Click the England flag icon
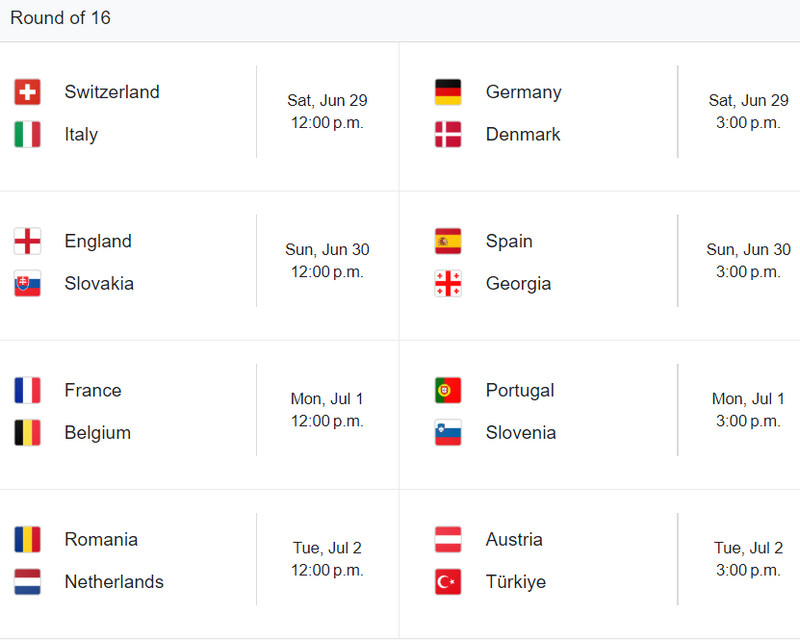The height and width of the screenshot is (640, 800). tap(28, 241)
